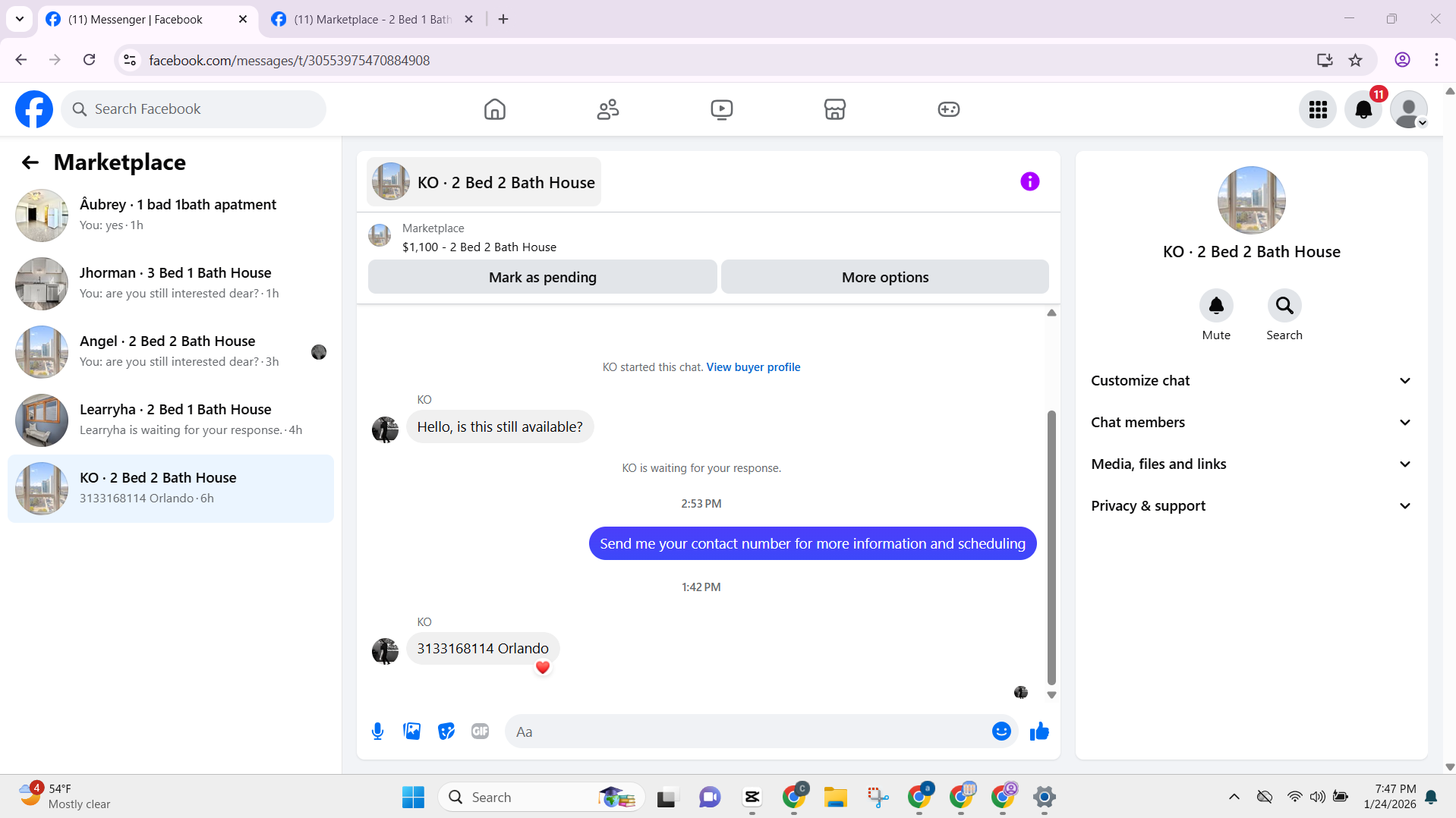Open weather widget 54°F Mostly clear
This screenshot has width=1456, height=818.
coord(66,796)
